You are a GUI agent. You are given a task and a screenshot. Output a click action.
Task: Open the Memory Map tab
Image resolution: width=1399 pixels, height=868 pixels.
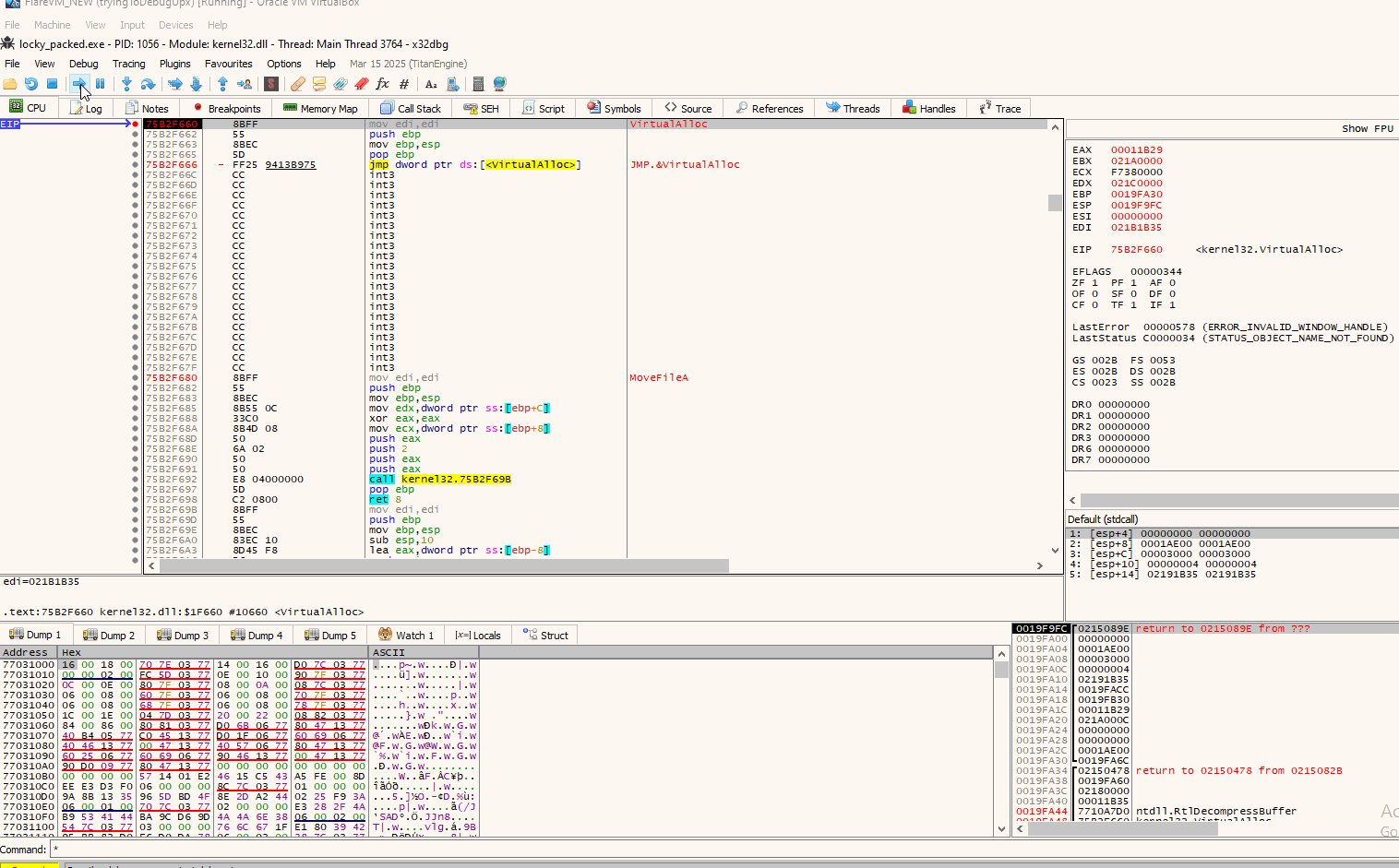320,108
